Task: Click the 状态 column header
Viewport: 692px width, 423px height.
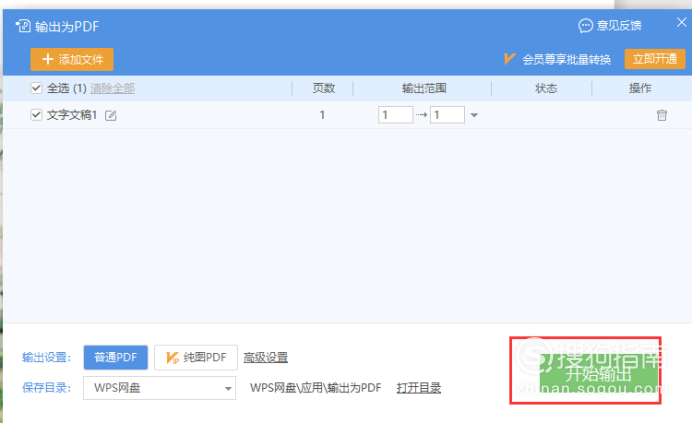Action: (546, 88)
